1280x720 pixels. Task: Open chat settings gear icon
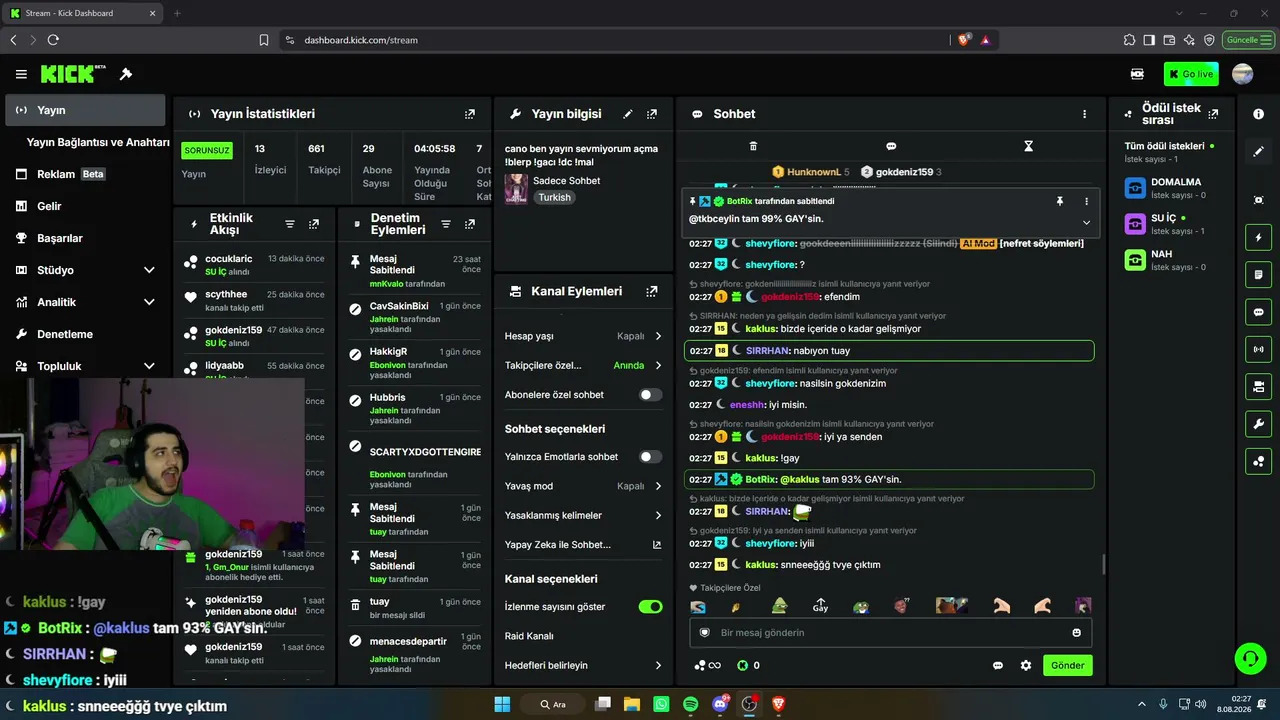click(1025, 665)
